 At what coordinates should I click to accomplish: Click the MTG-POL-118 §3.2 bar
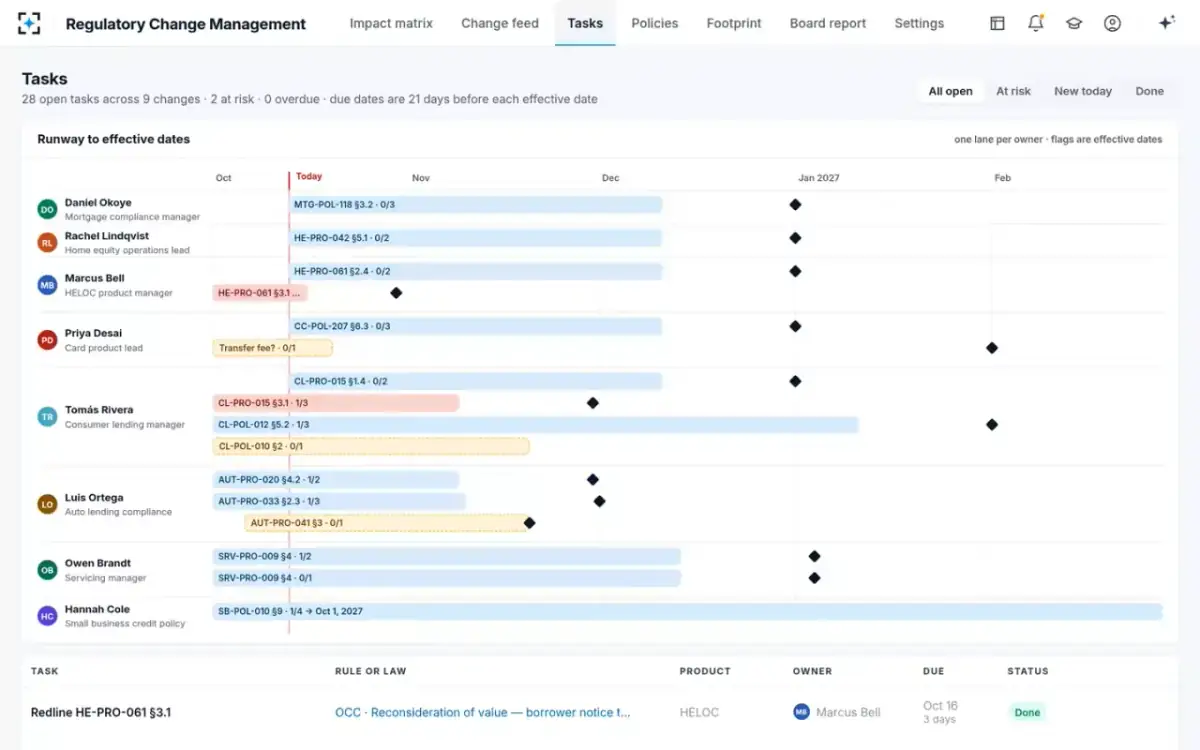476,204
